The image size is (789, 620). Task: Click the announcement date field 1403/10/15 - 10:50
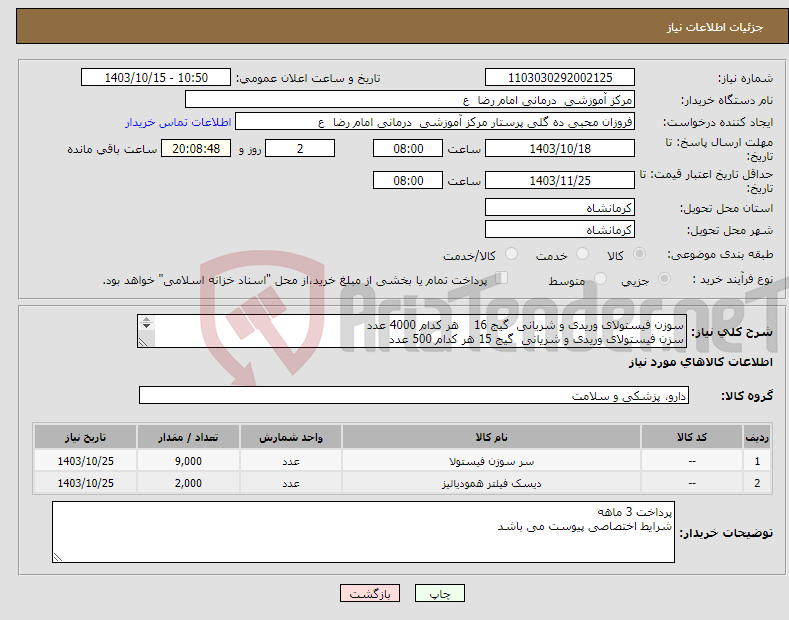[155, 78]
